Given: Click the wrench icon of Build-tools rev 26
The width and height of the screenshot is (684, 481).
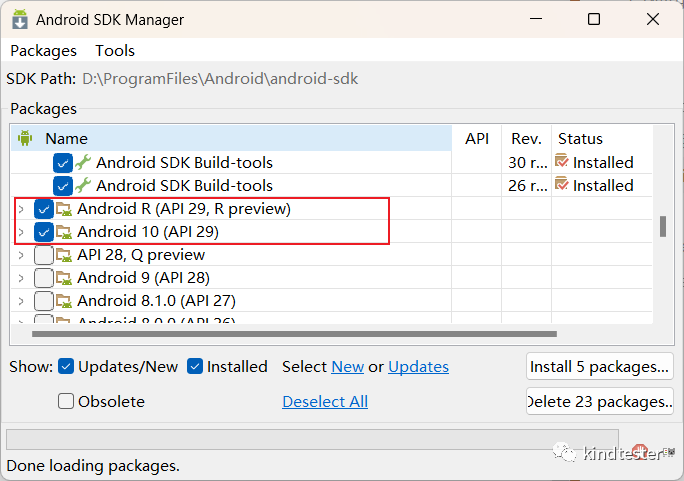Looking at the screenshot, I should (x=83, y=185).
